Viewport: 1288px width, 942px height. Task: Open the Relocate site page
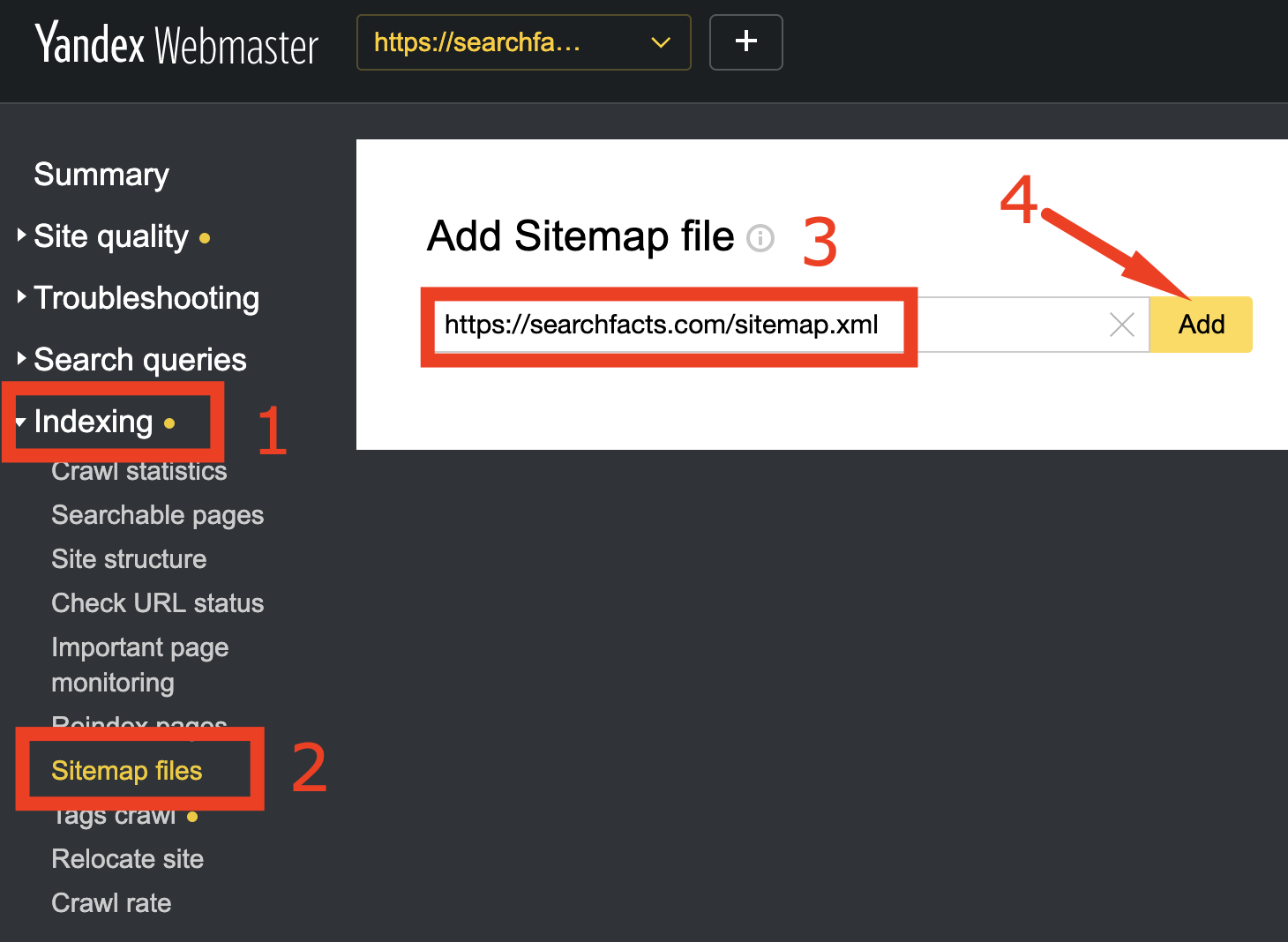click(x=127, y=858)
